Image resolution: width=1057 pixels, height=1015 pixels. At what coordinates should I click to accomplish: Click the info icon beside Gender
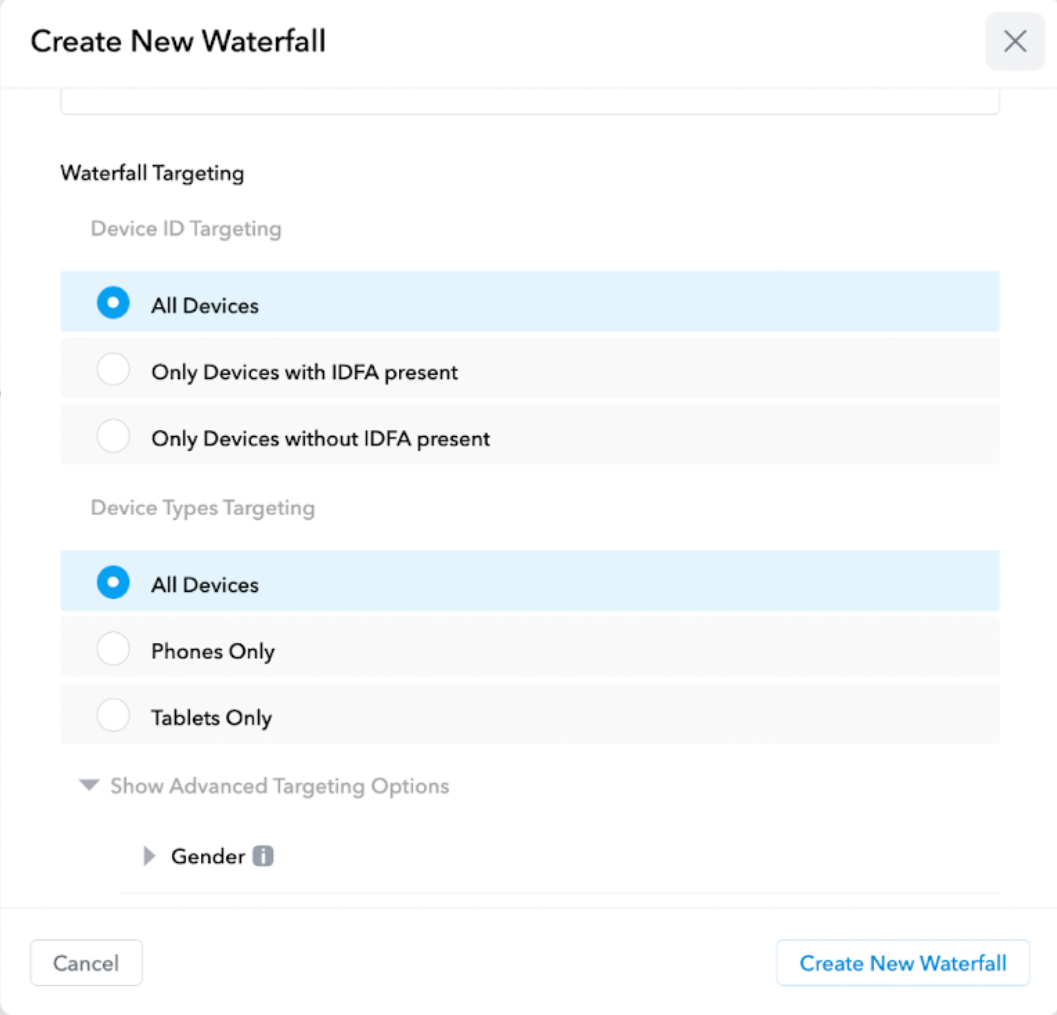point(263,856)
